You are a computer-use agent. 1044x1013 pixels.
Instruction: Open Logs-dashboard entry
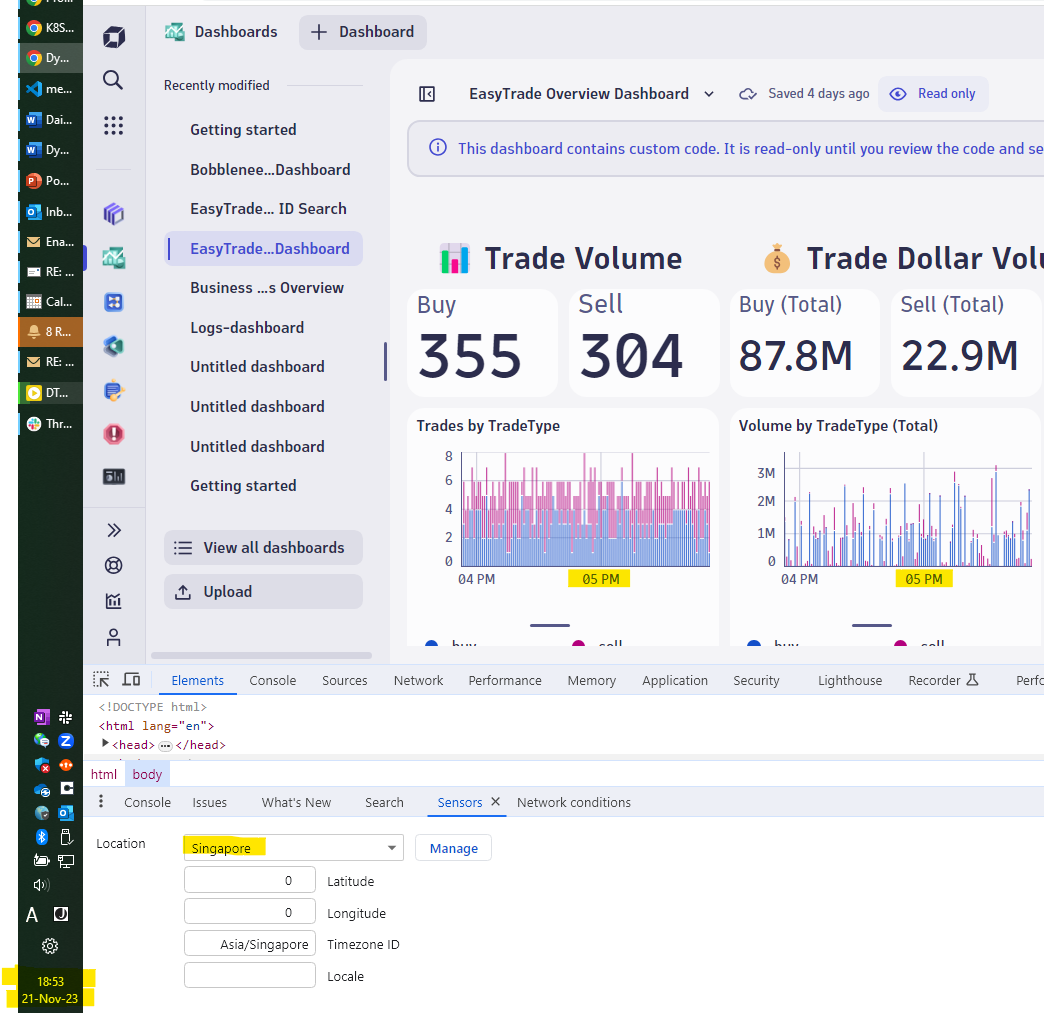click(247, 328)
